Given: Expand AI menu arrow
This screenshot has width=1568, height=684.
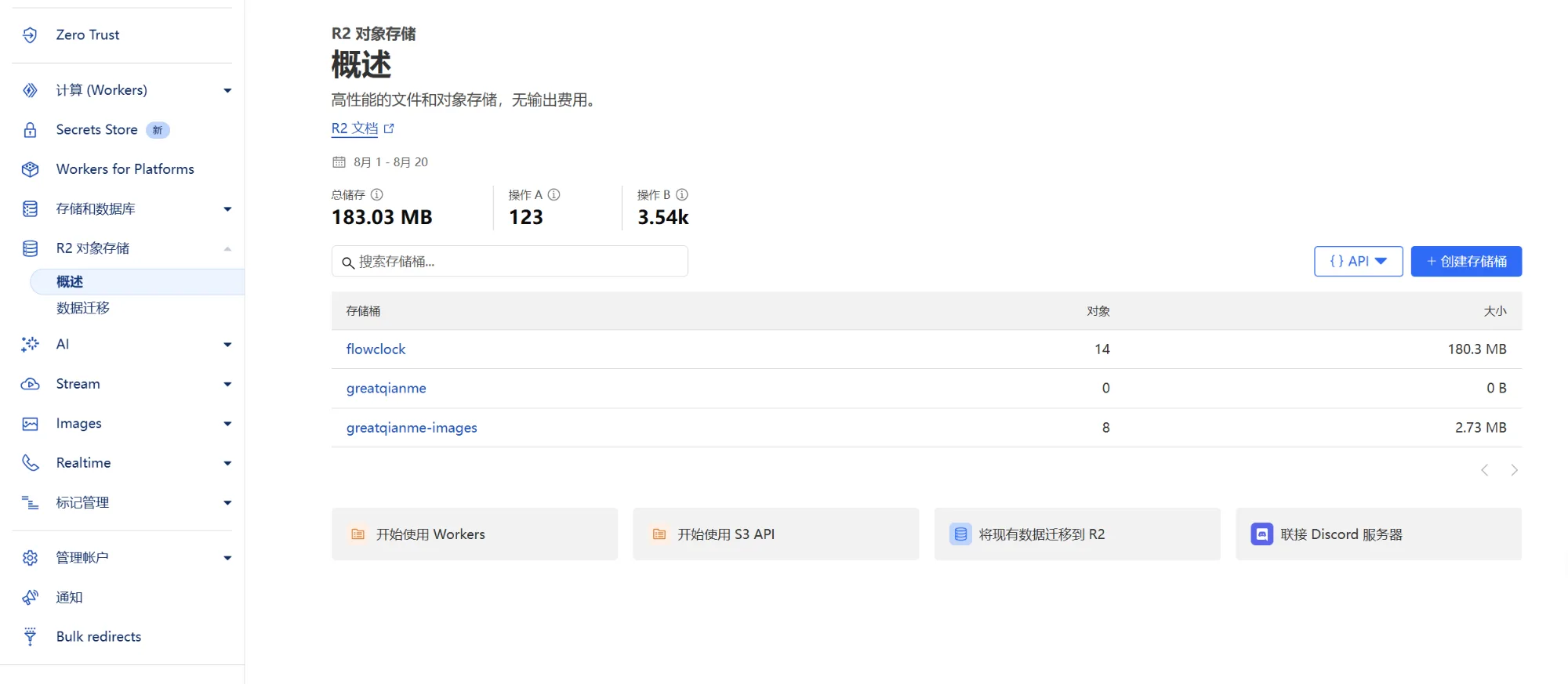Looking at the screenshot, I should [227, 345].
